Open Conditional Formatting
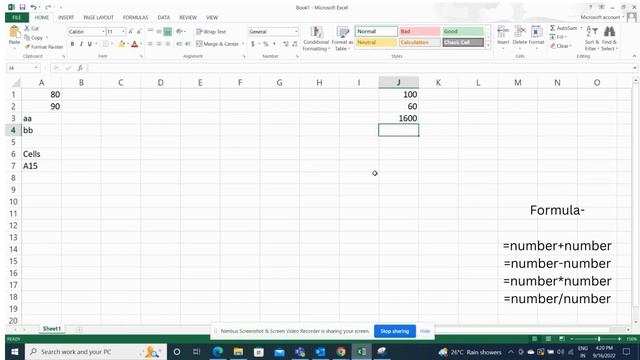640x360 pixels. point(316,39)
